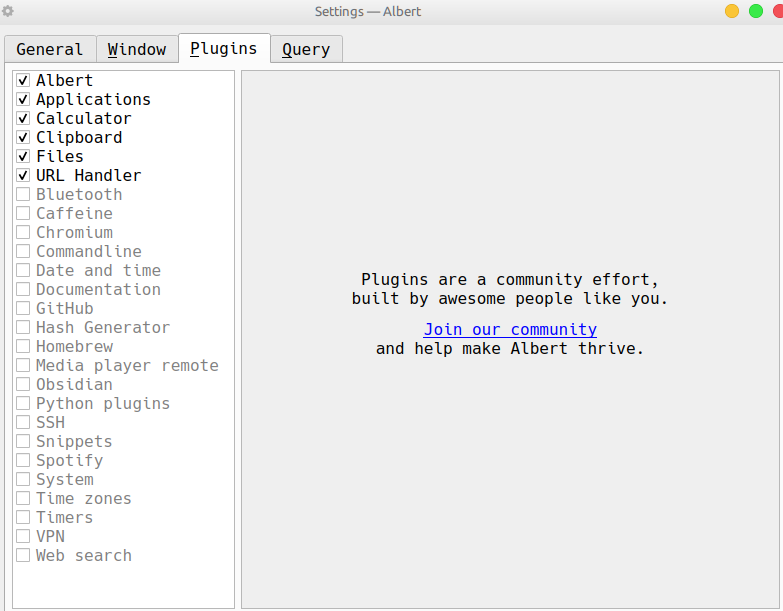Enable the SSH plugin checkbox
The width and height of the screenshot is (783, 611).
(x=23, y=422)
